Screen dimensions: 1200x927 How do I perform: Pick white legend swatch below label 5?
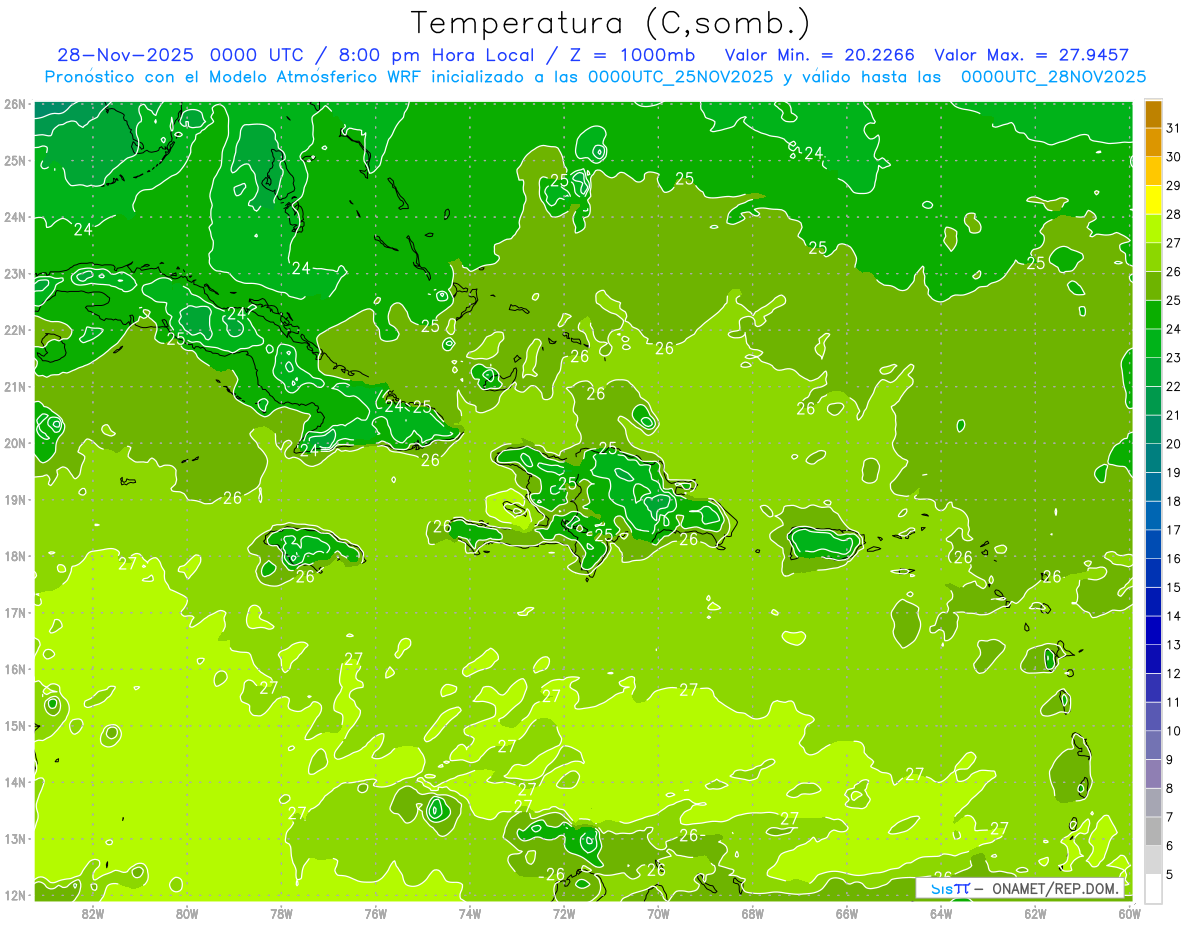tap(1153, 888)
